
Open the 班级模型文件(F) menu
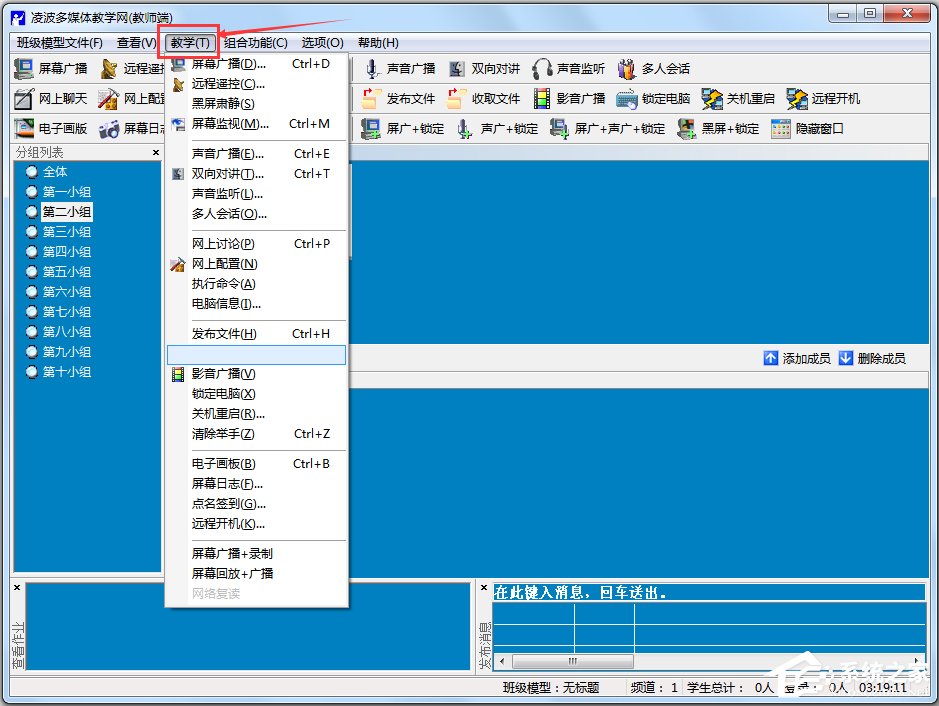(x=60, y=43)
